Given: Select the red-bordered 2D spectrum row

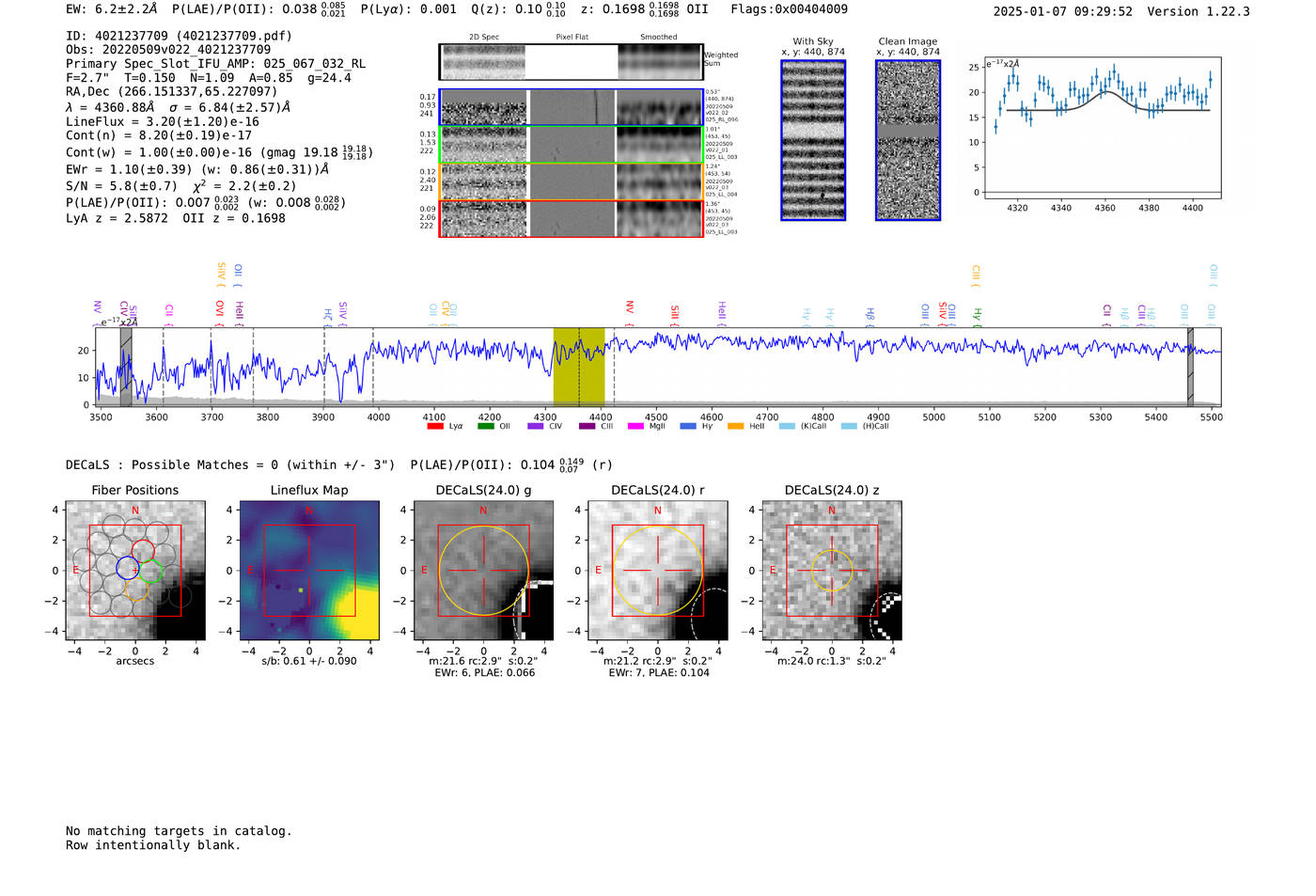Looking at the screenshot, I should pyautogui.click(x=572, y=218).
